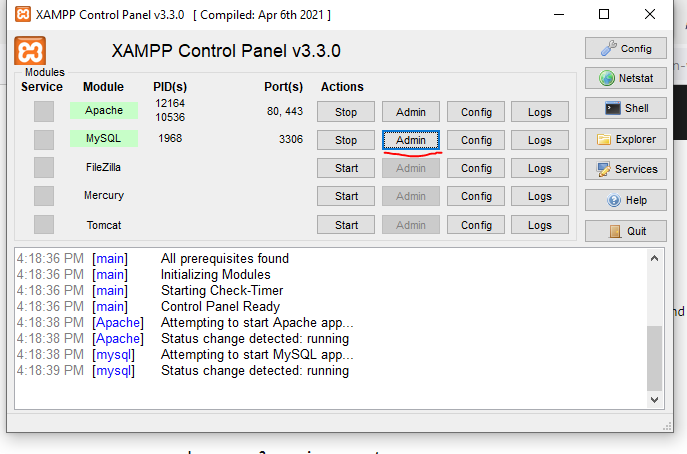Click the log area scrollbar thumb
Screen dimensions: 687x454
point(655,358)
